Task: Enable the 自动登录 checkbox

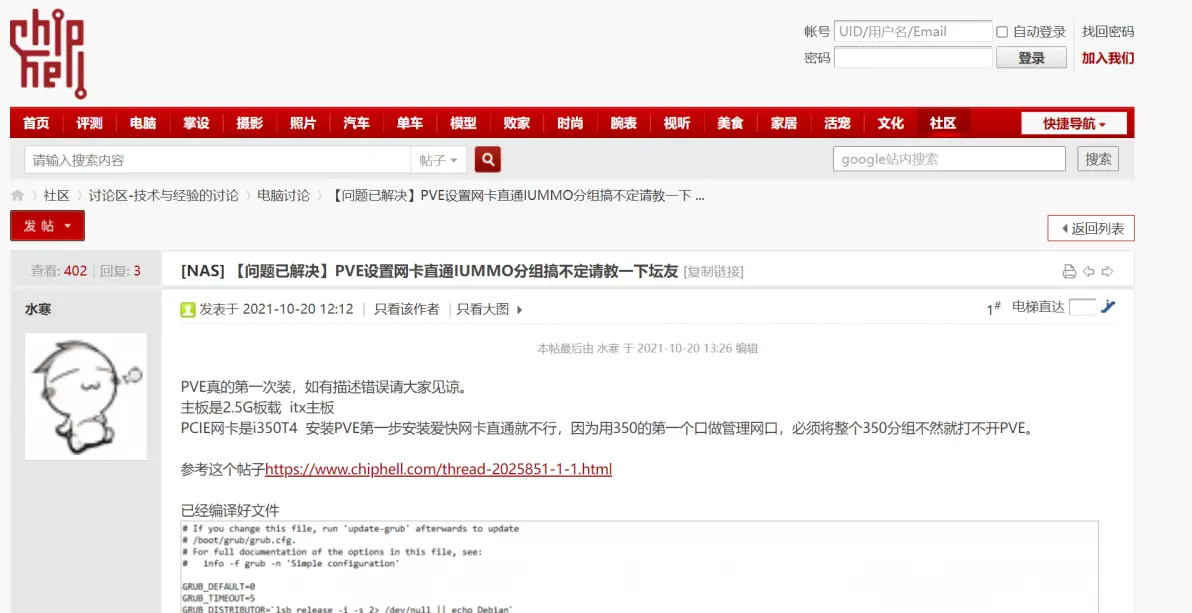Action: pos(1001,31)
